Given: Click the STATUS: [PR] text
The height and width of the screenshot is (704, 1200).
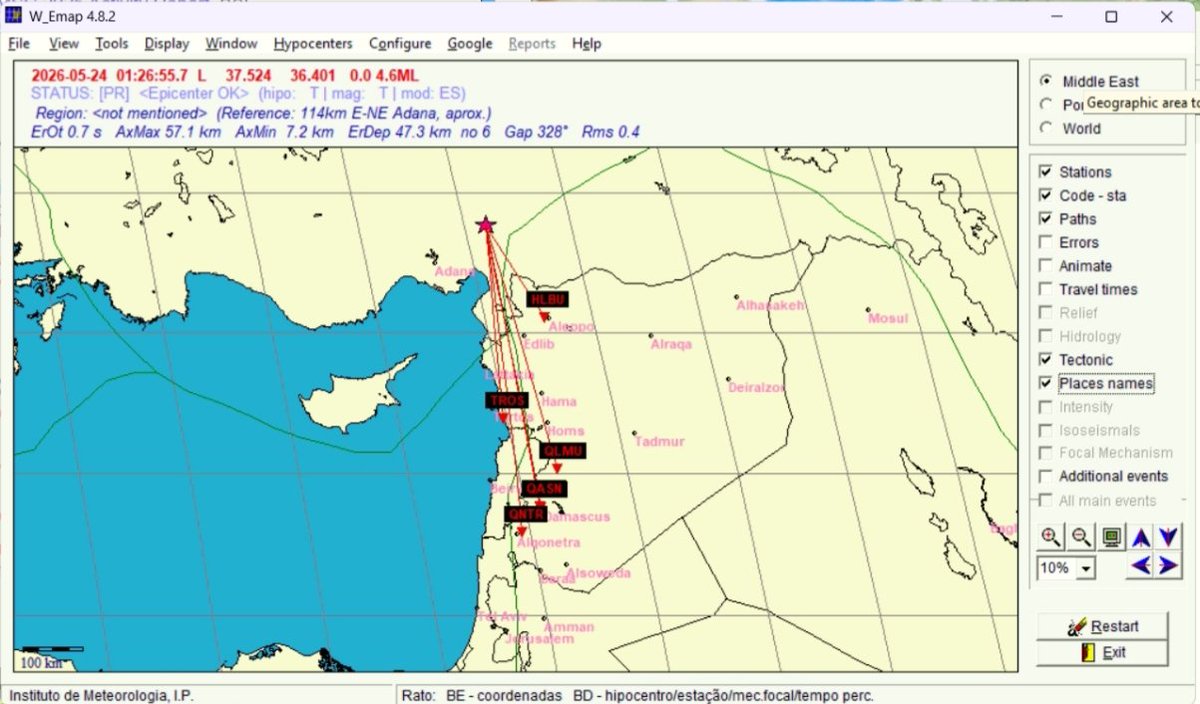Looking at the screenshot, I should [x=80, y=93].
